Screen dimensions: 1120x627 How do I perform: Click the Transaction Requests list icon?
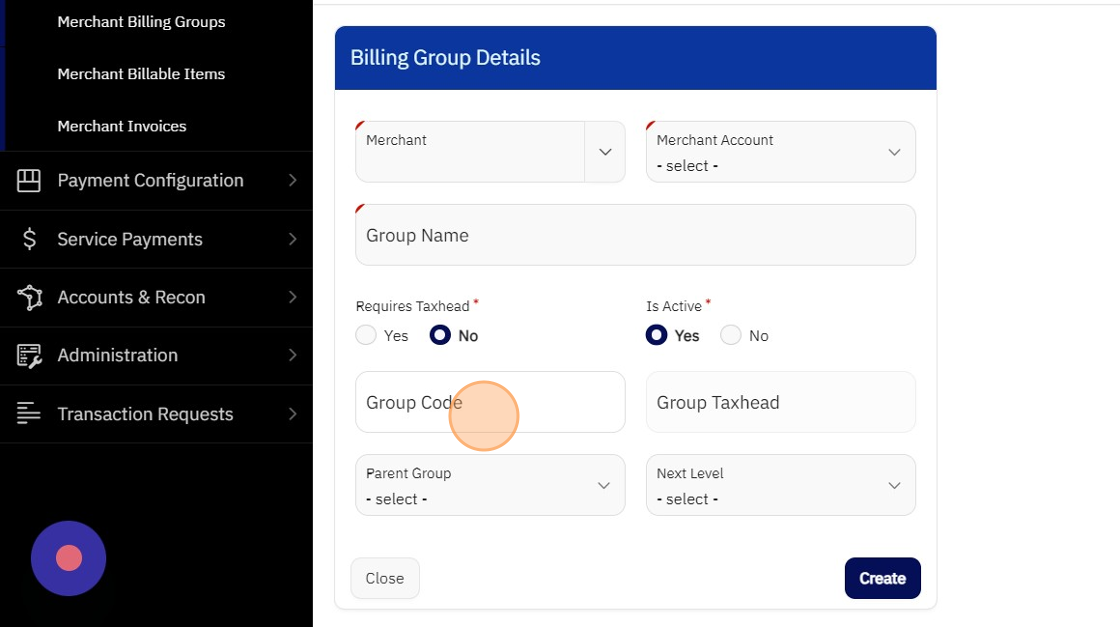click(x=29, y=414)
